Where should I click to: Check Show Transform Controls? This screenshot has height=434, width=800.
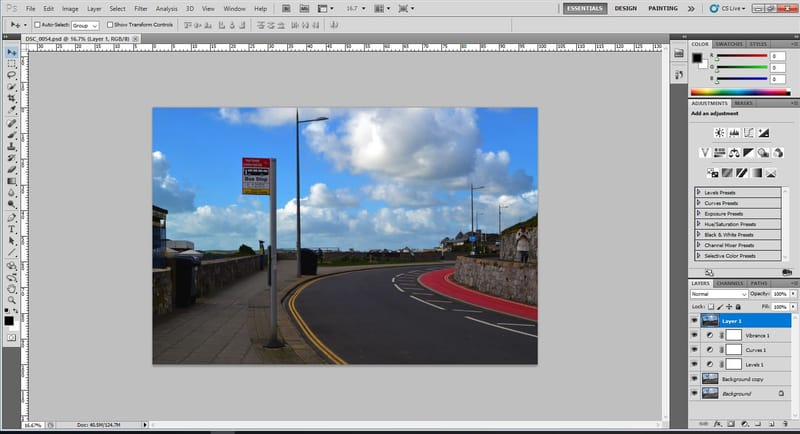click(x=109, y=24)
